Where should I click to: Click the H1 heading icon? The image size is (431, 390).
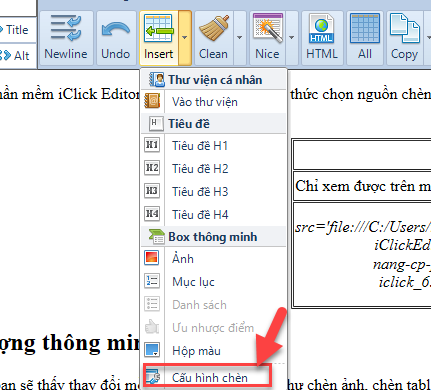[x=152, y=145]
